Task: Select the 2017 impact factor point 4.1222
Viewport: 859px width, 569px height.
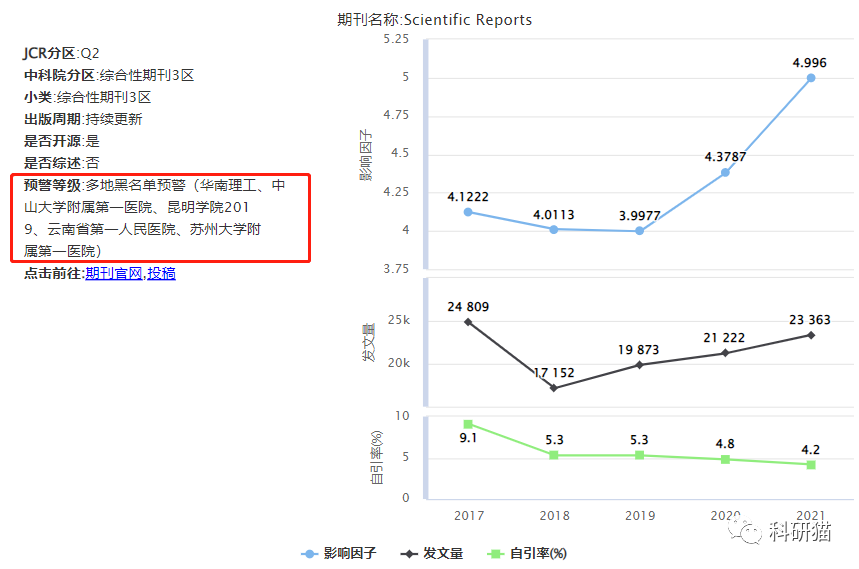Action: 468,212
